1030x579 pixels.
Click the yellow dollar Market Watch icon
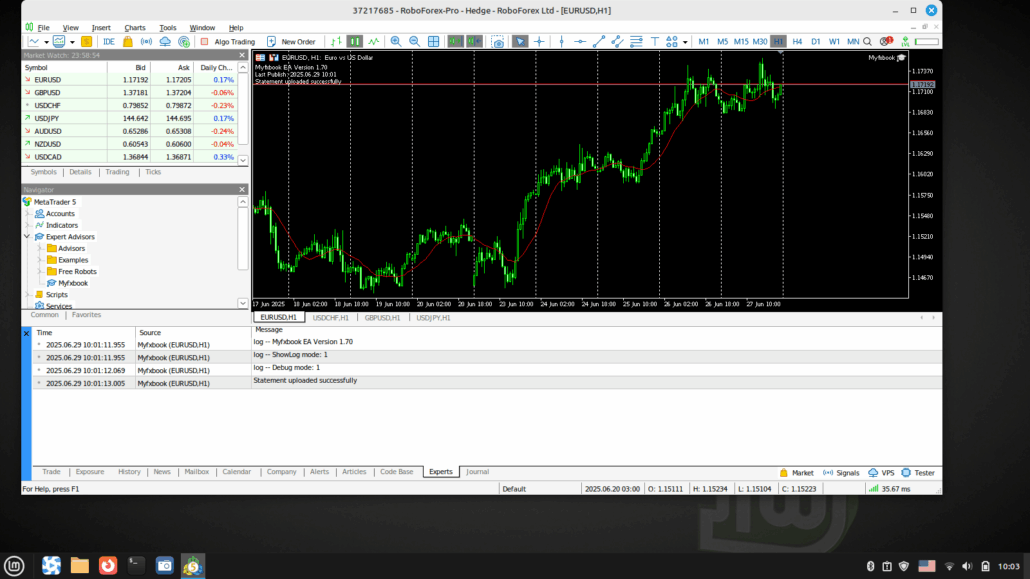coord(86,41)
